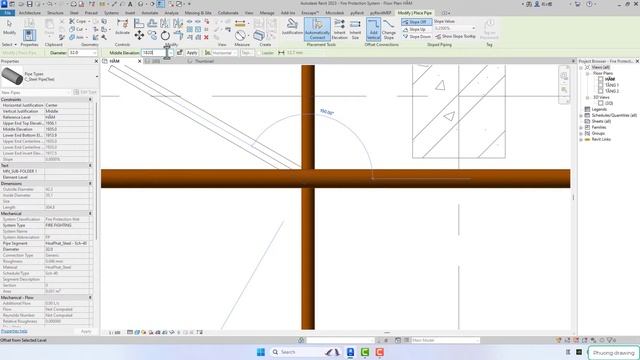Open the Middle Elevation dropdown arrow
The width and height of the screenshot is (640, 360).
[171, 53]
